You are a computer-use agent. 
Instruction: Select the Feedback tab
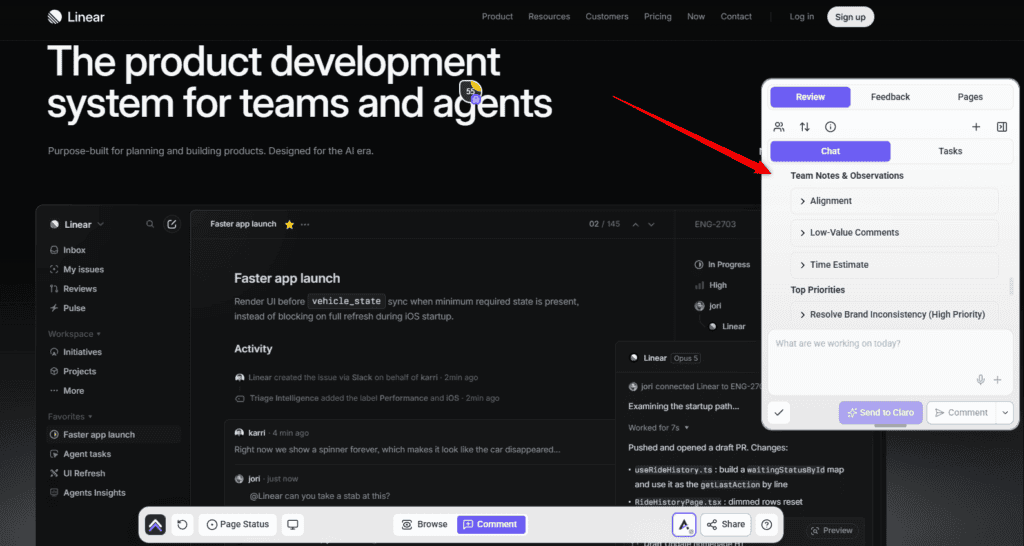tap(890, 97)
